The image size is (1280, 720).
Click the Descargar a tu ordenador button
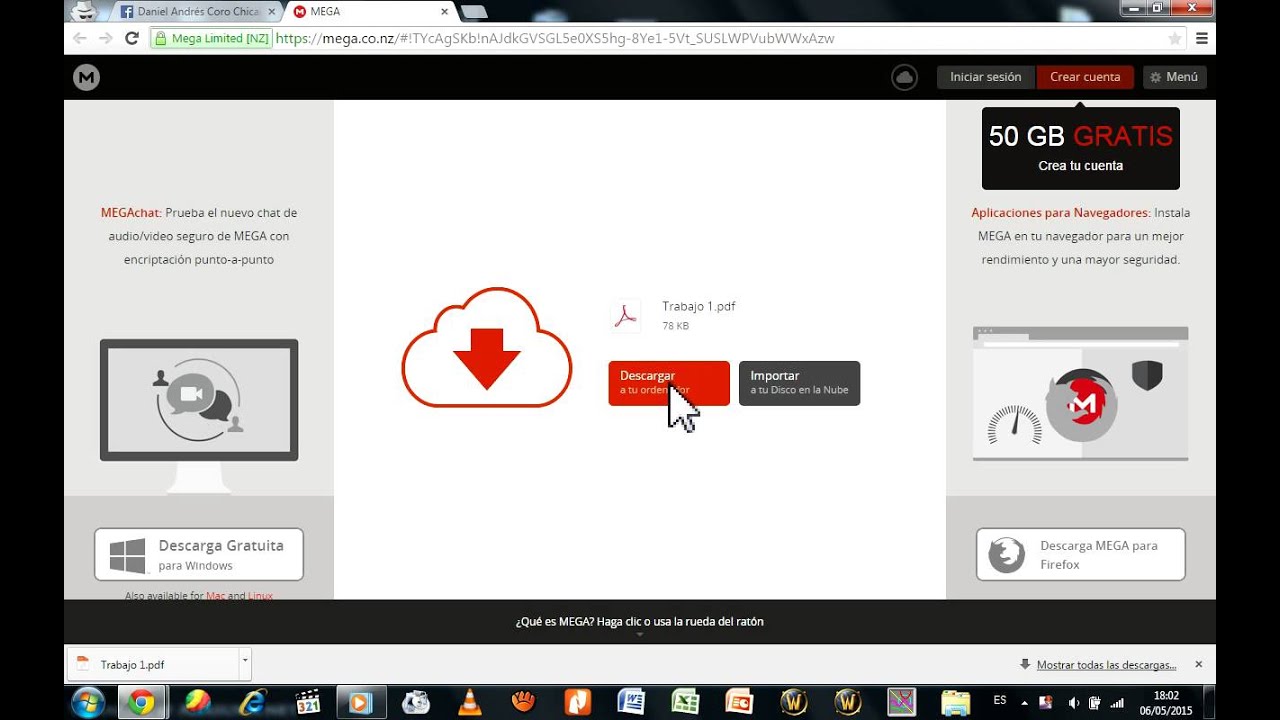coord(669,383)
